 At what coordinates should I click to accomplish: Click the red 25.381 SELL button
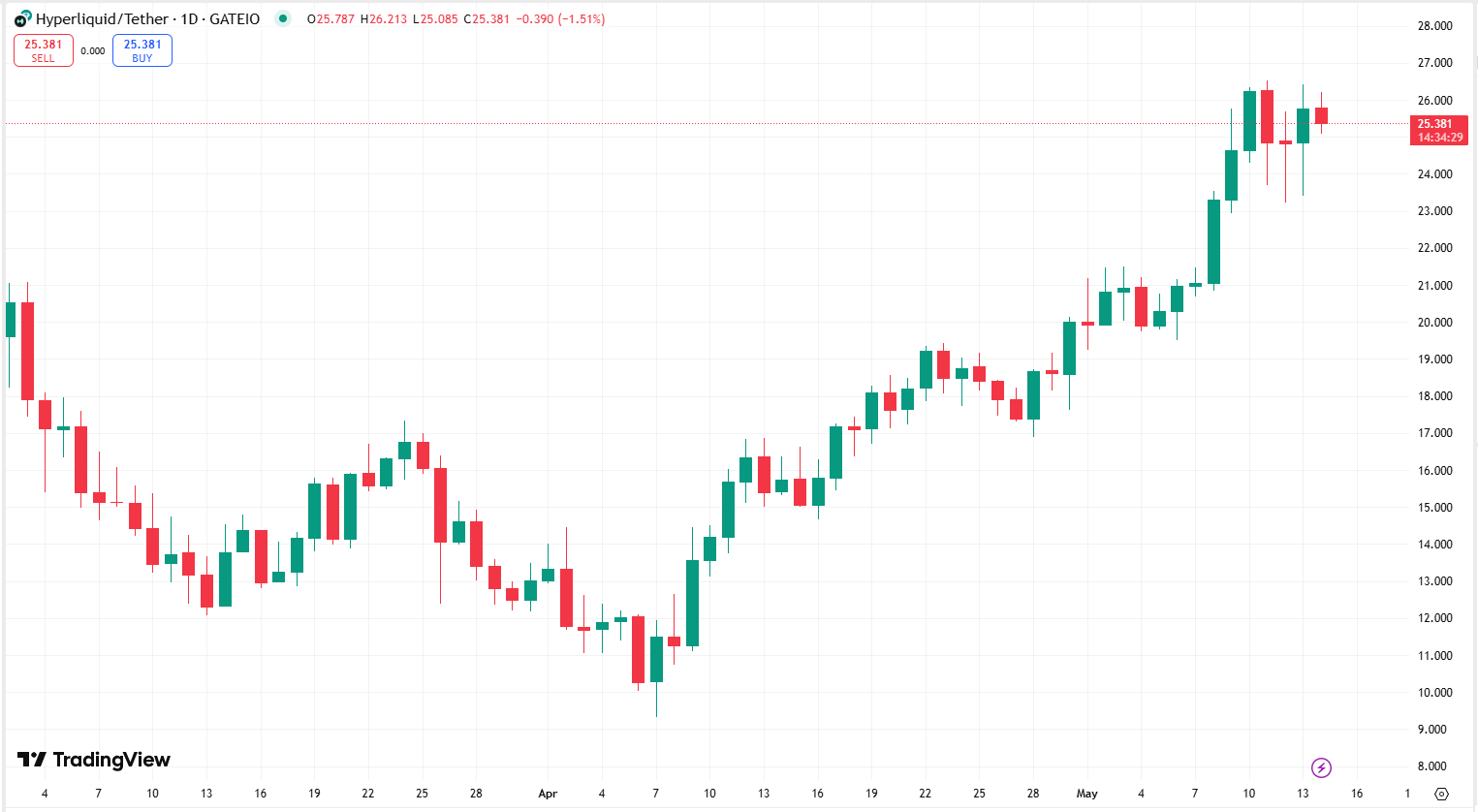[x=44, y=50]
